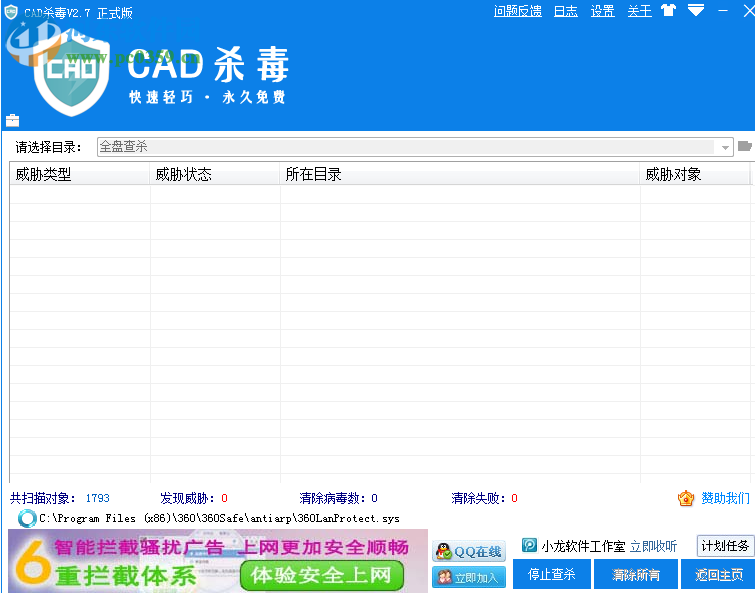Image resolution: width=755 pixels, height=593 pixels.
Task: Open the 关于 about menu
Action: 639,11
